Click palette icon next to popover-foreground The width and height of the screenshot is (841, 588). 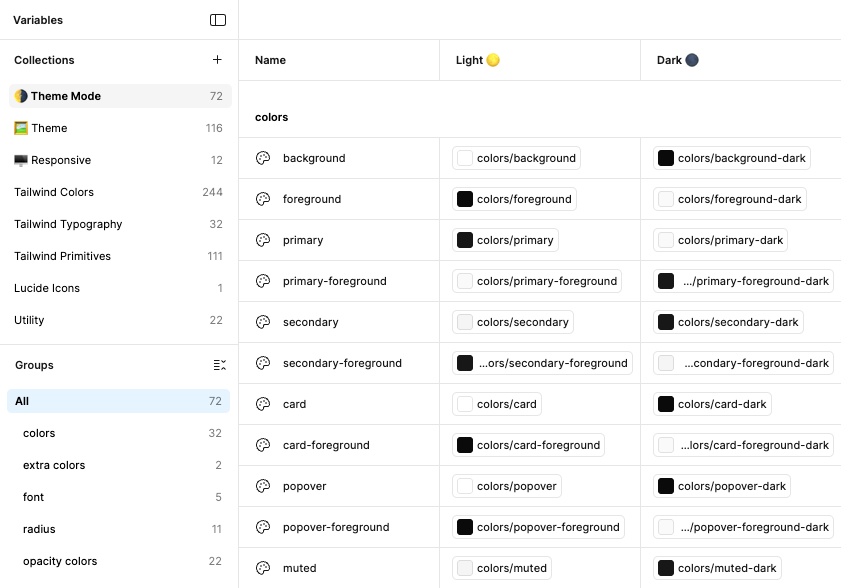263,527
